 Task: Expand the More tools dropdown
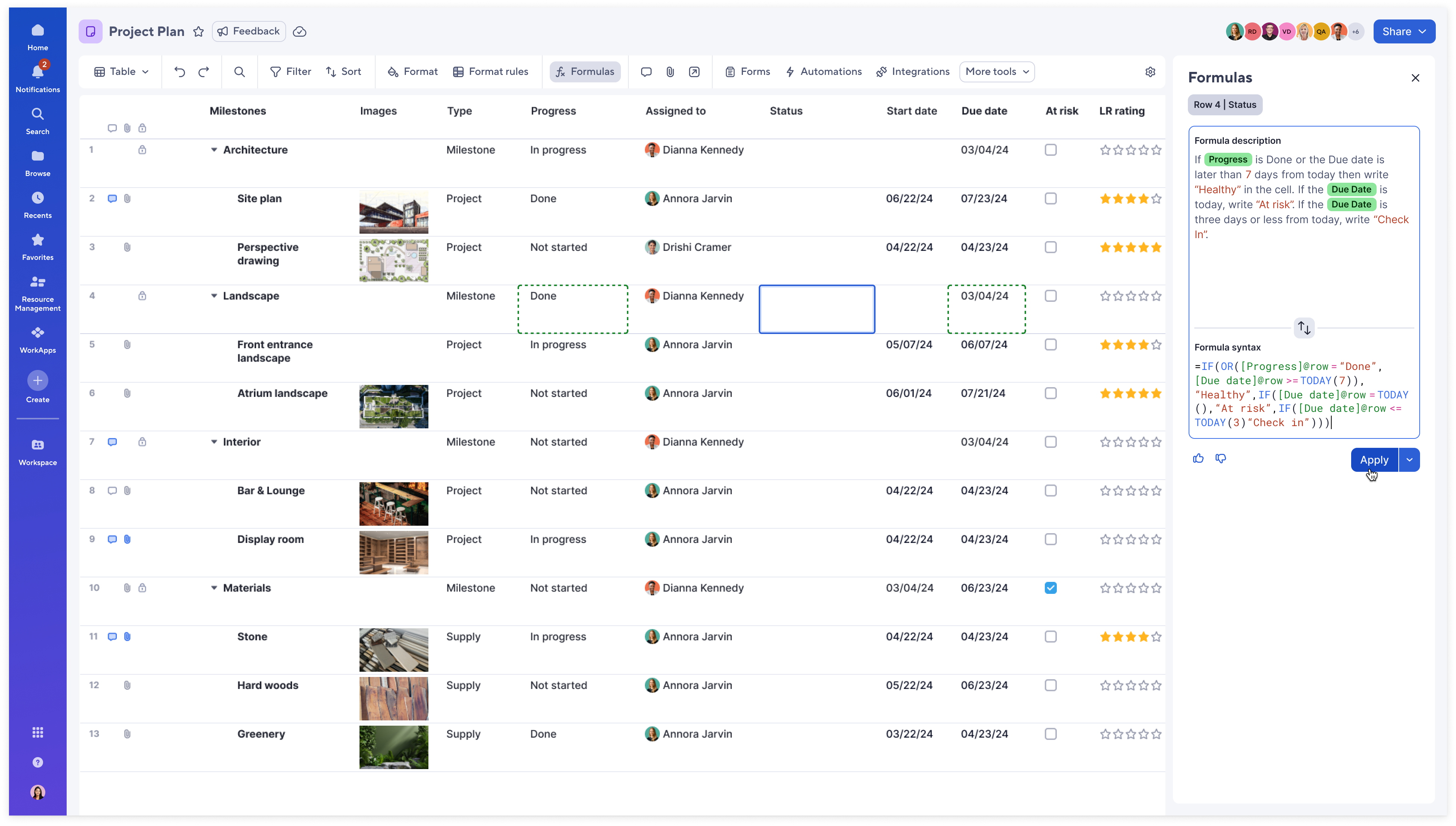tap(997, 72)
